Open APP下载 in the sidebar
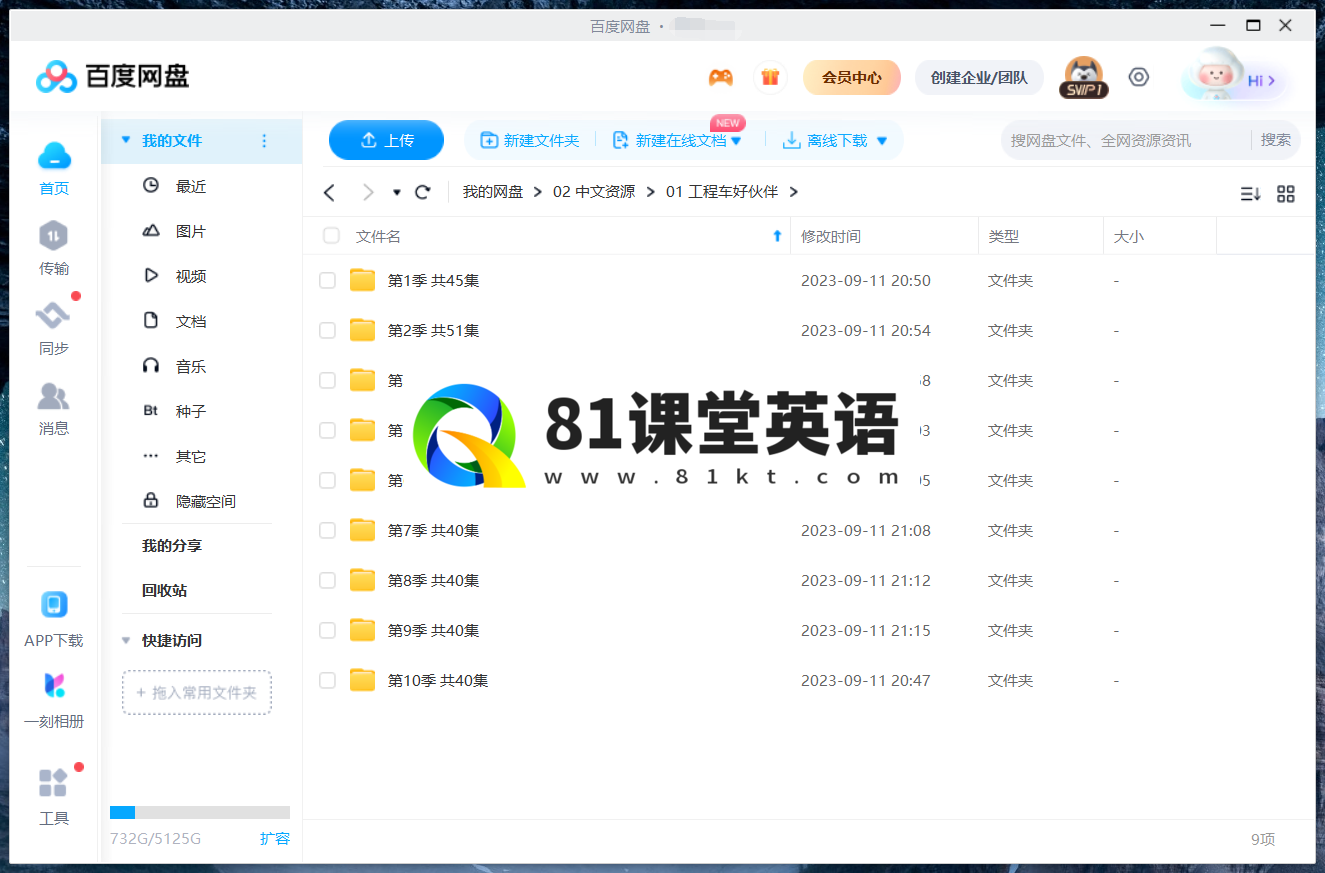Screen dimensions: 1325x873 pyautogui.click(x=54, y=619)
